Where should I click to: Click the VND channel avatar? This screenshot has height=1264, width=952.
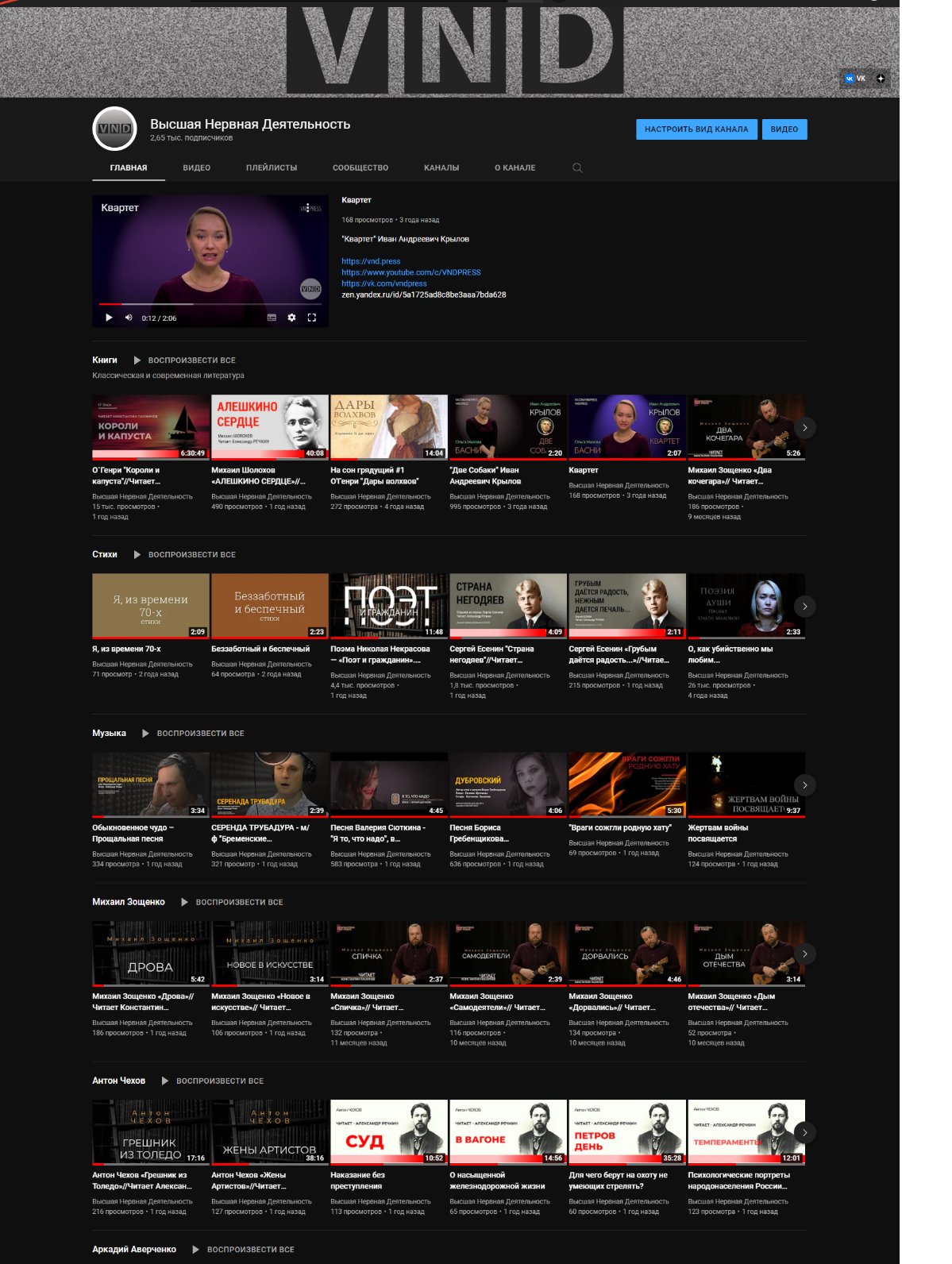[x=115, y=129]
